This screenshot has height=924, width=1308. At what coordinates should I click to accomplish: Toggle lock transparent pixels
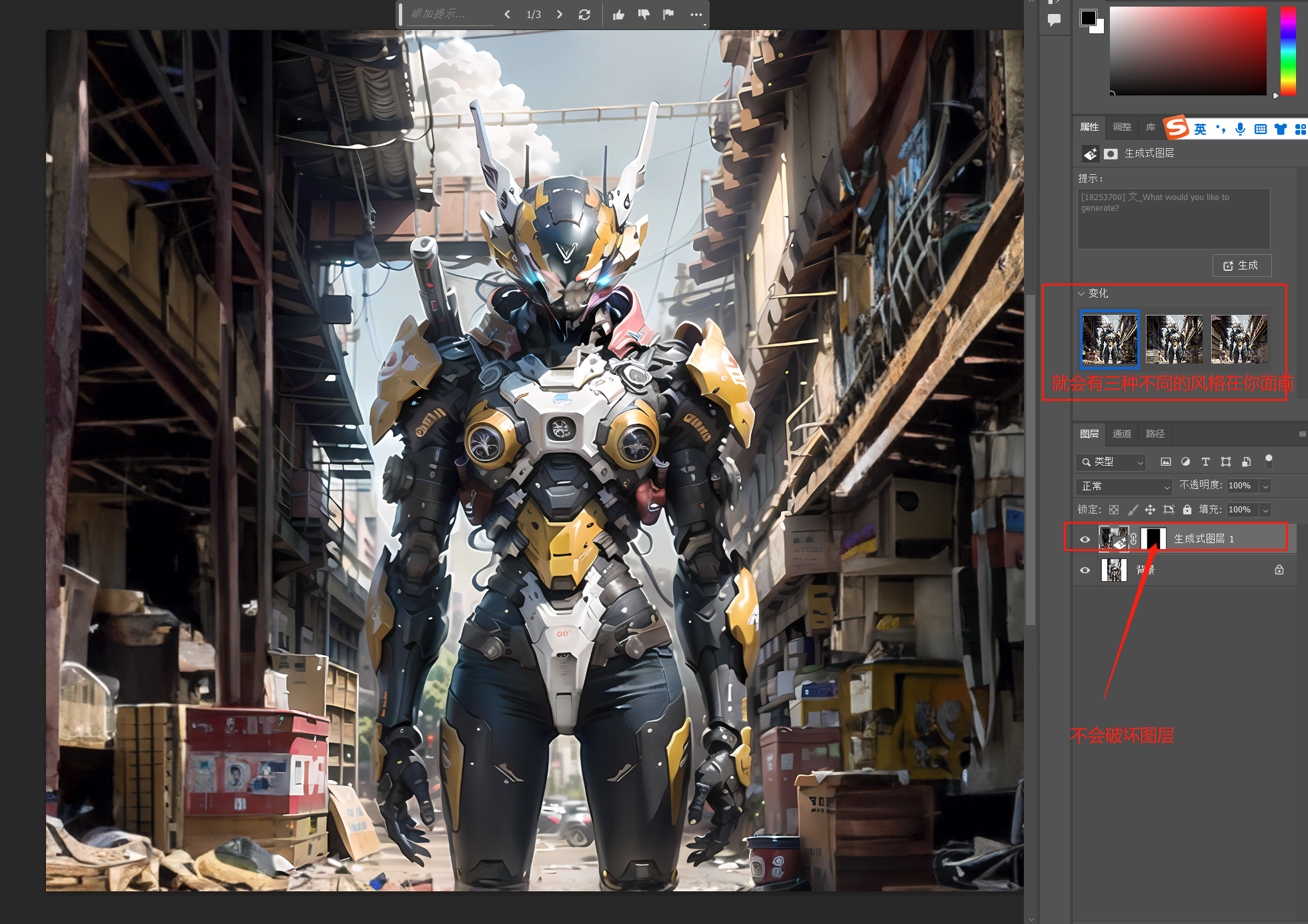pos(1114,510)
